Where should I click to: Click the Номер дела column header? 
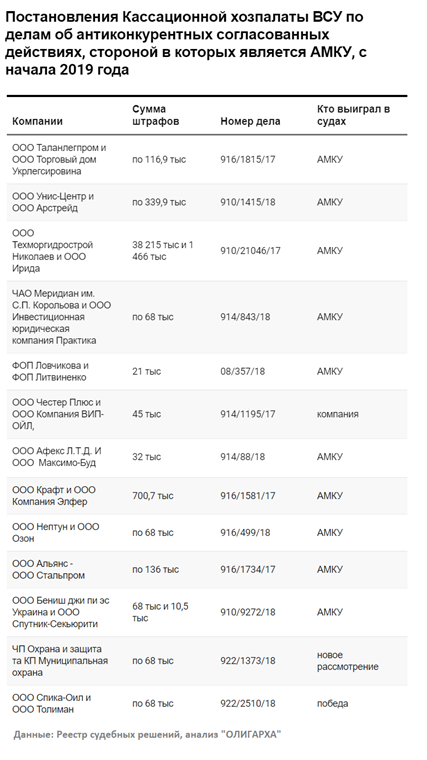coord(250,121)
